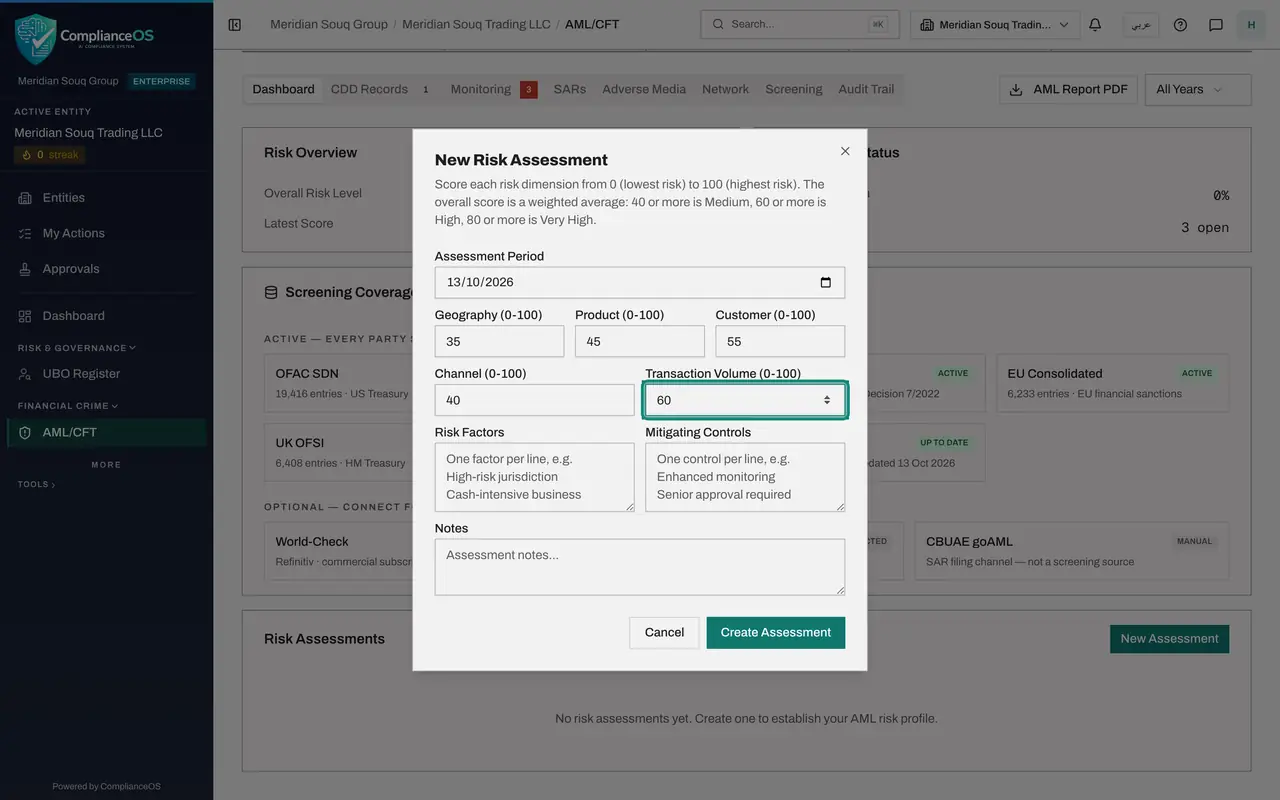The height and width of the screenshot is (800, 1280).
Task: Open the All Years filter dropdown
Action: [x=1198, y=89]
